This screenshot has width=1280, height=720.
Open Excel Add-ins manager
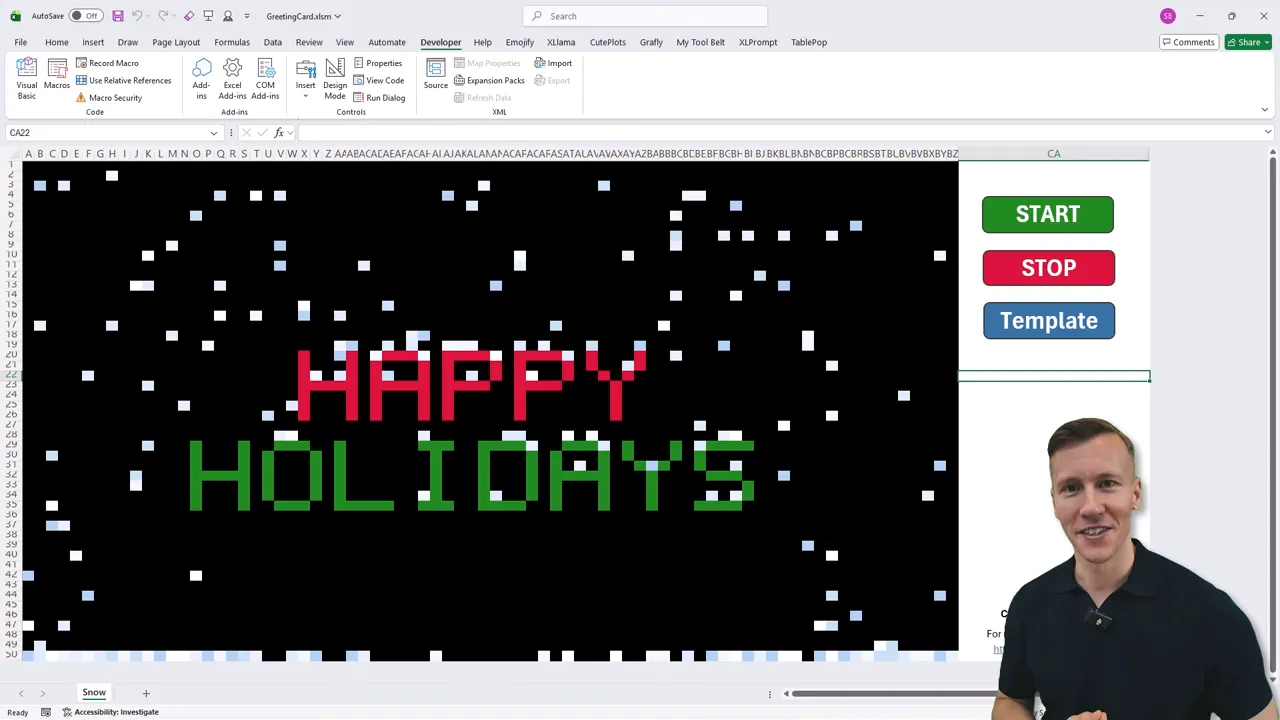pos(232,78)
